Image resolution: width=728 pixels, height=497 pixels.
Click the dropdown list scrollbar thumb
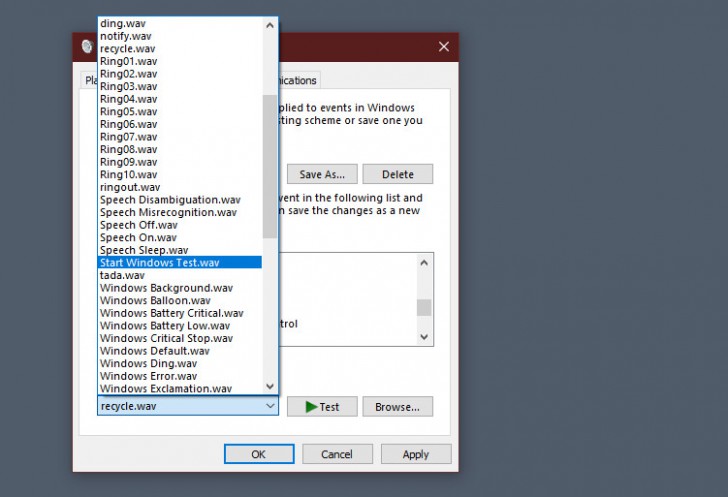(x=270, y=166)
